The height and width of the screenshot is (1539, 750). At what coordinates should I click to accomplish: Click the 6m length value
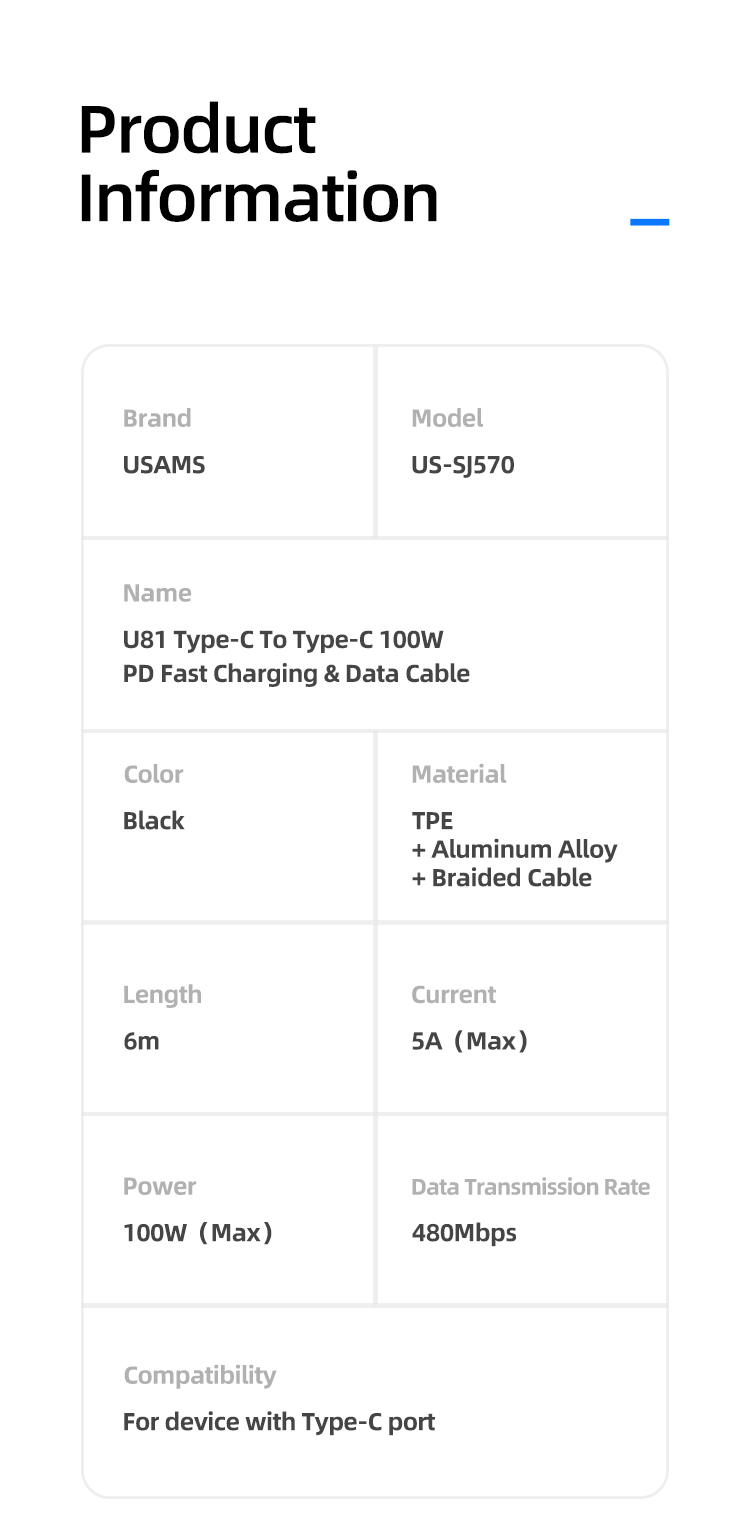tap(141, 1041)
